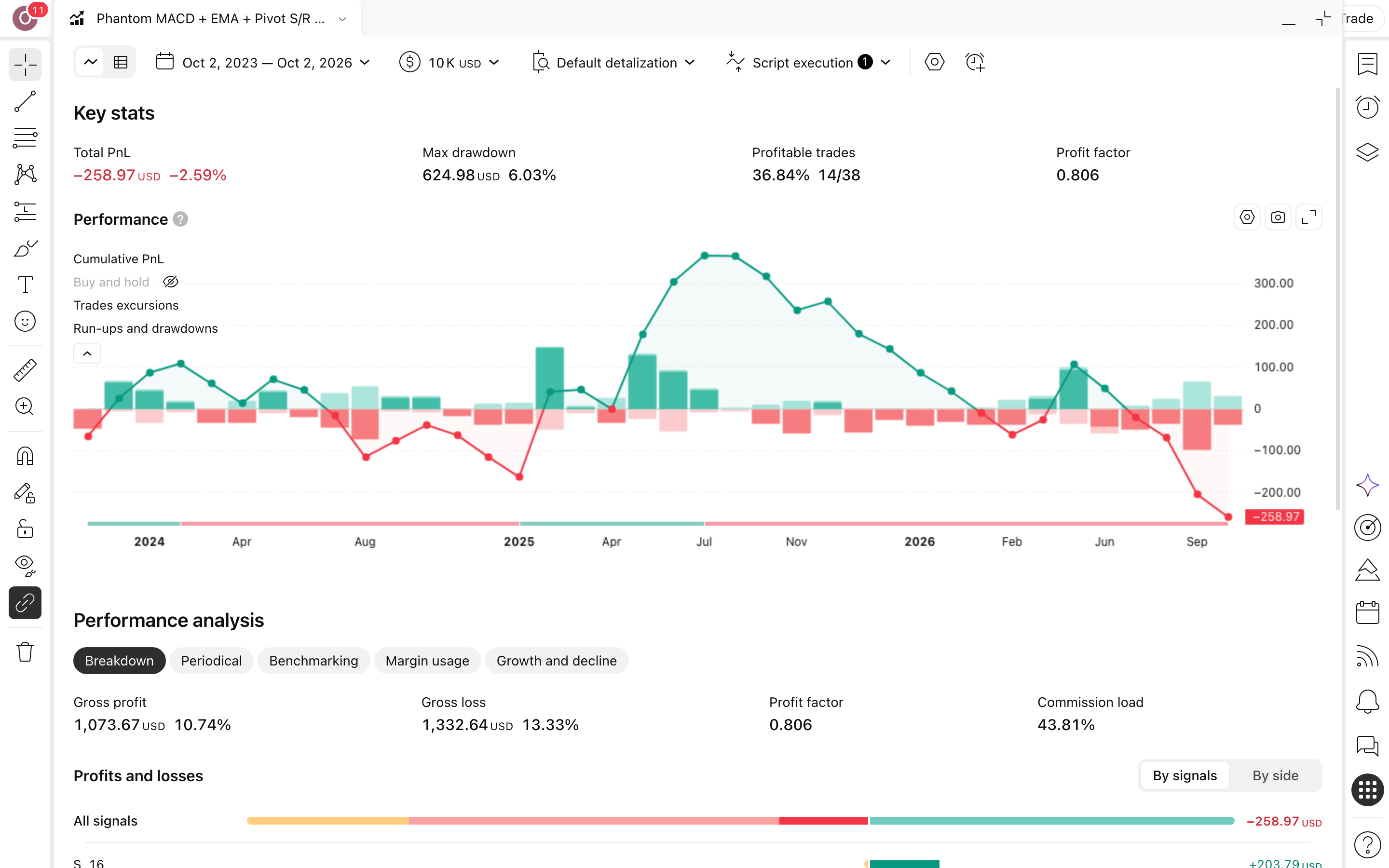Viewport: 1389px width, 868px height.
Task: Open the watchlist panel icon
Action: coord(1367,64)
